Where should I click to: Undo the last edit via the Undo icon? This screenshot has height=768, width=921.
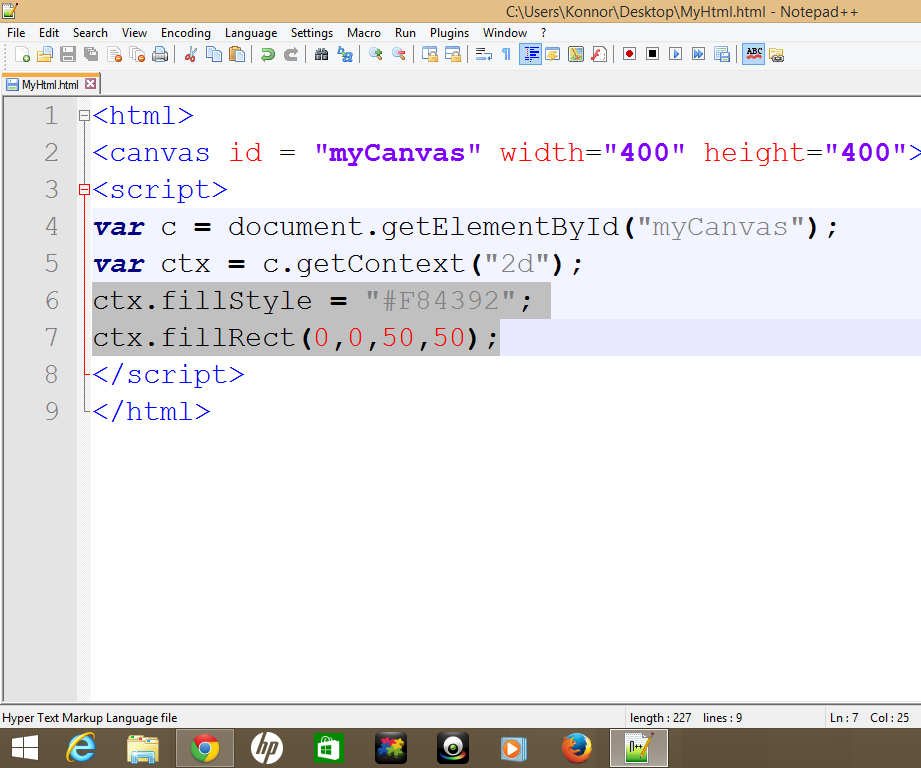click(x=267, y=54)
